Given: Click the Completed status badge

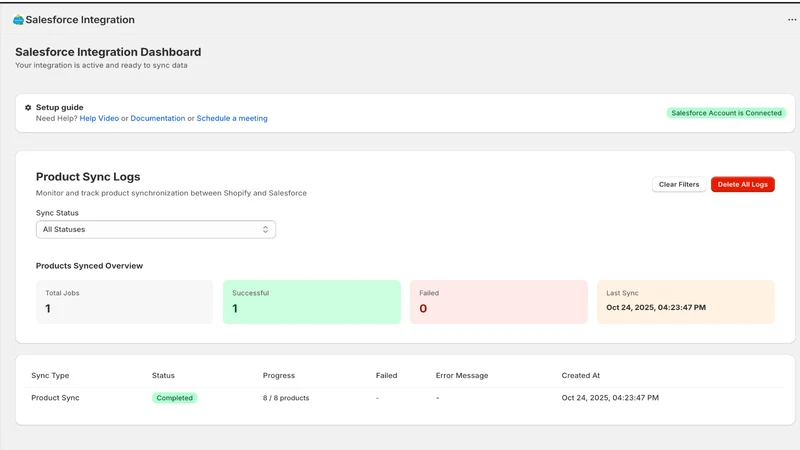Looking at the screenshot, I should [174, 398].
